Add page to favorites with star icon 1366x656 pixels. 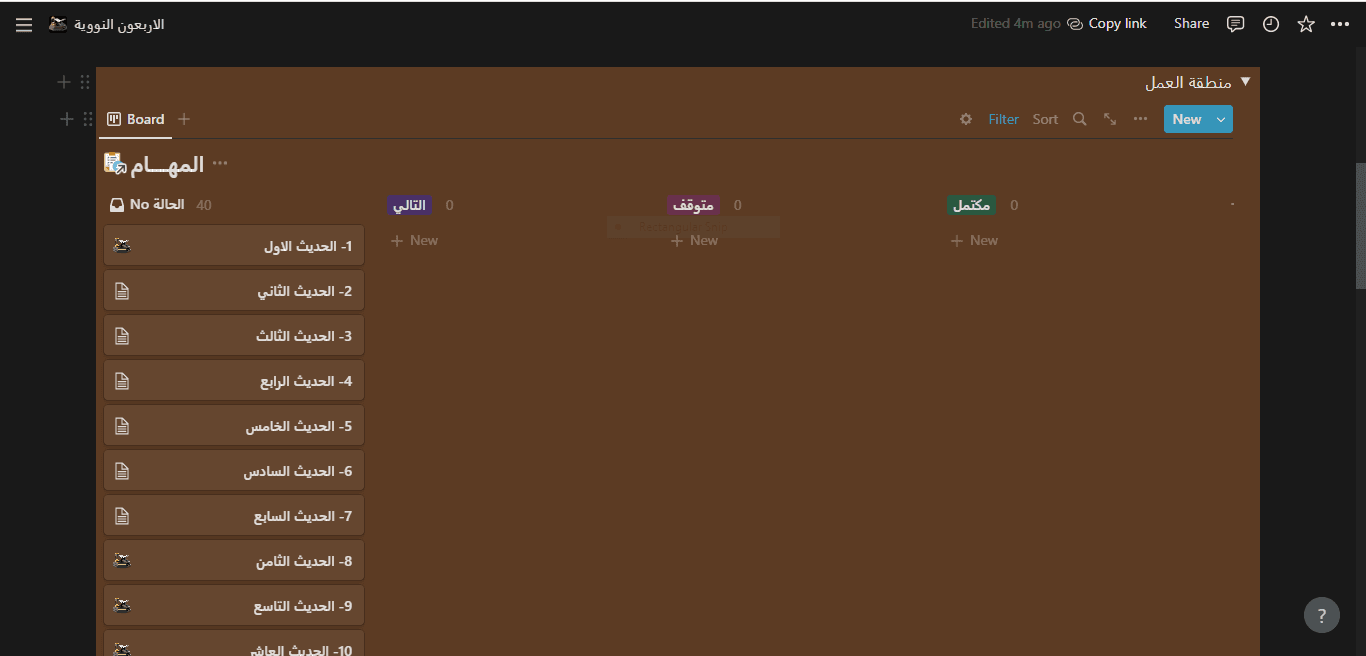coord(1306,24)
